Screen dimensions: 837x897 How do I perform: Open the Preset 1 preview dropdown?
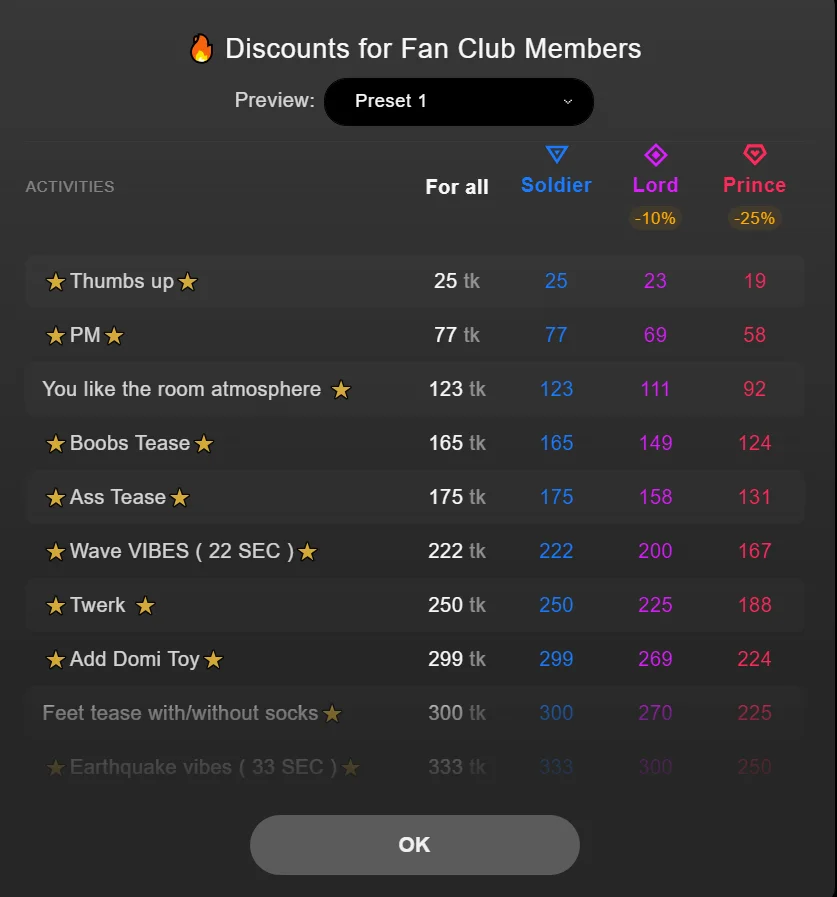(458, 102)
